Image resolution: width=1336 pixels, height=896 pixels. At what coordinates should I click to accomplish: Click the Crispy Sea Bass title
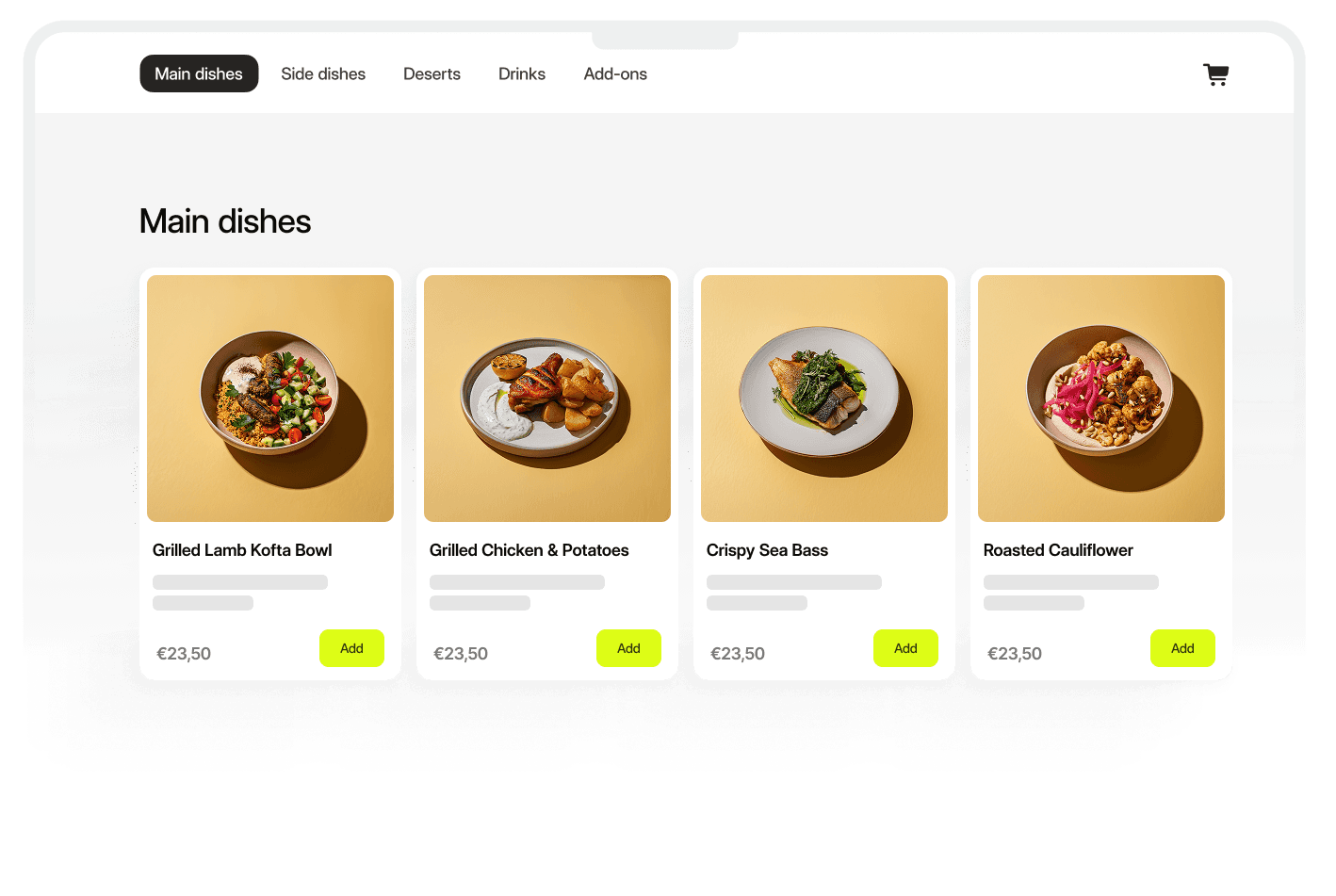[767, 550]
